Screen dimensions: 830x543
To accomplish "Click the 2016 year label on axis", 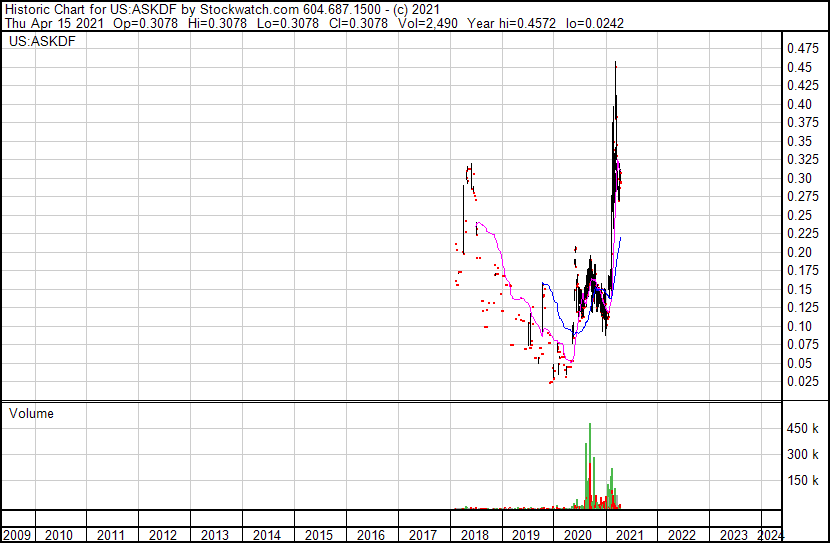I will coord(371,535).
